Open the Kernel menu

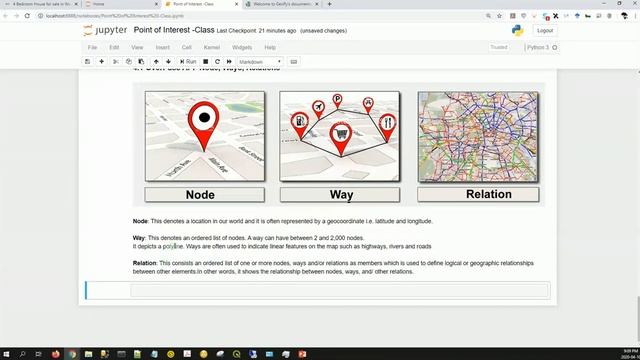[212, 47]
